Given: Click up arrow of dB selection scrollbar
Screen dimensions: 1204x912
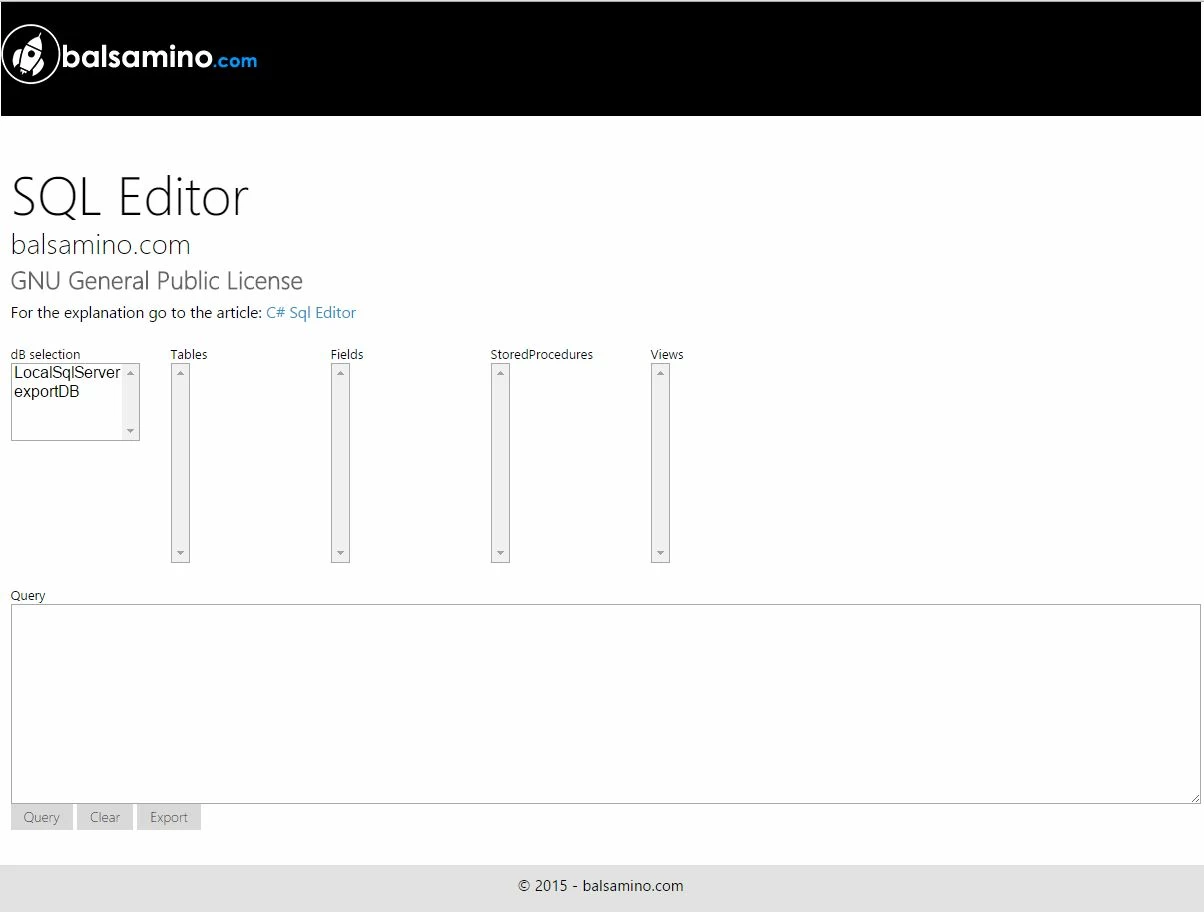Looking at the screenshot, I should click(x=130, y=373).
